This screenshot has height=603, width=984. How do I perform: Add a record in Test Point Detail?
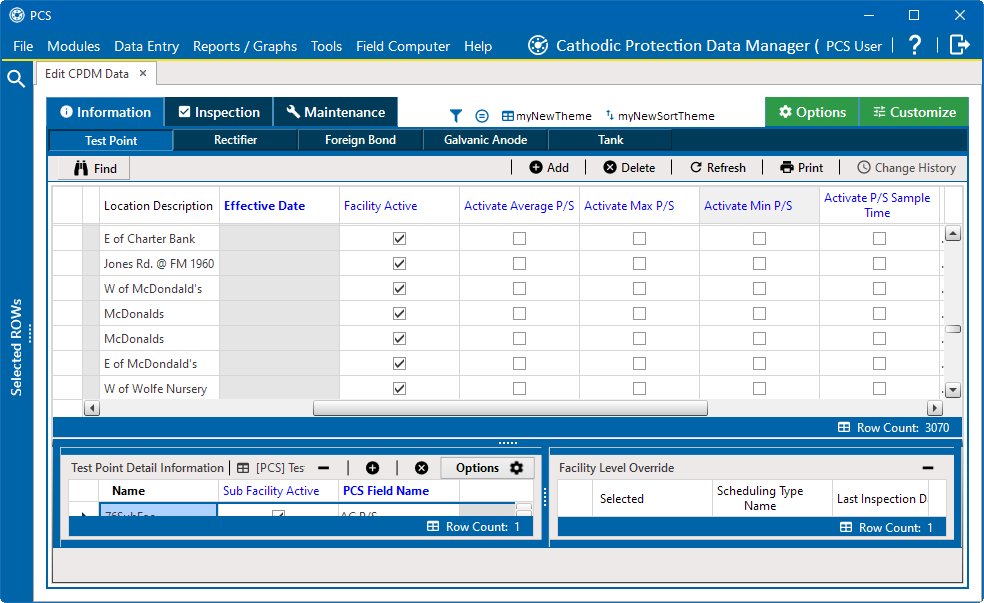[x=373, y=468]
